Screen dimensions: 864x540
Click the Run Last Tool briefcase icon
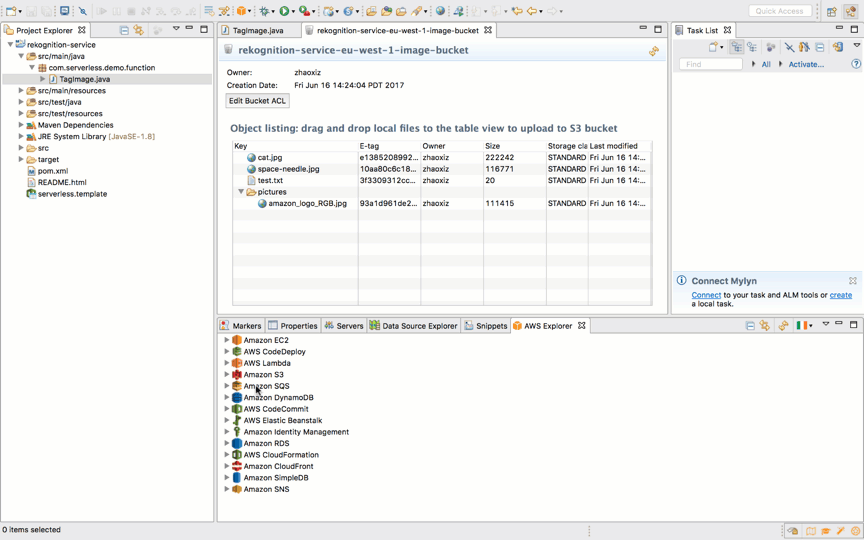click(304, 10)
